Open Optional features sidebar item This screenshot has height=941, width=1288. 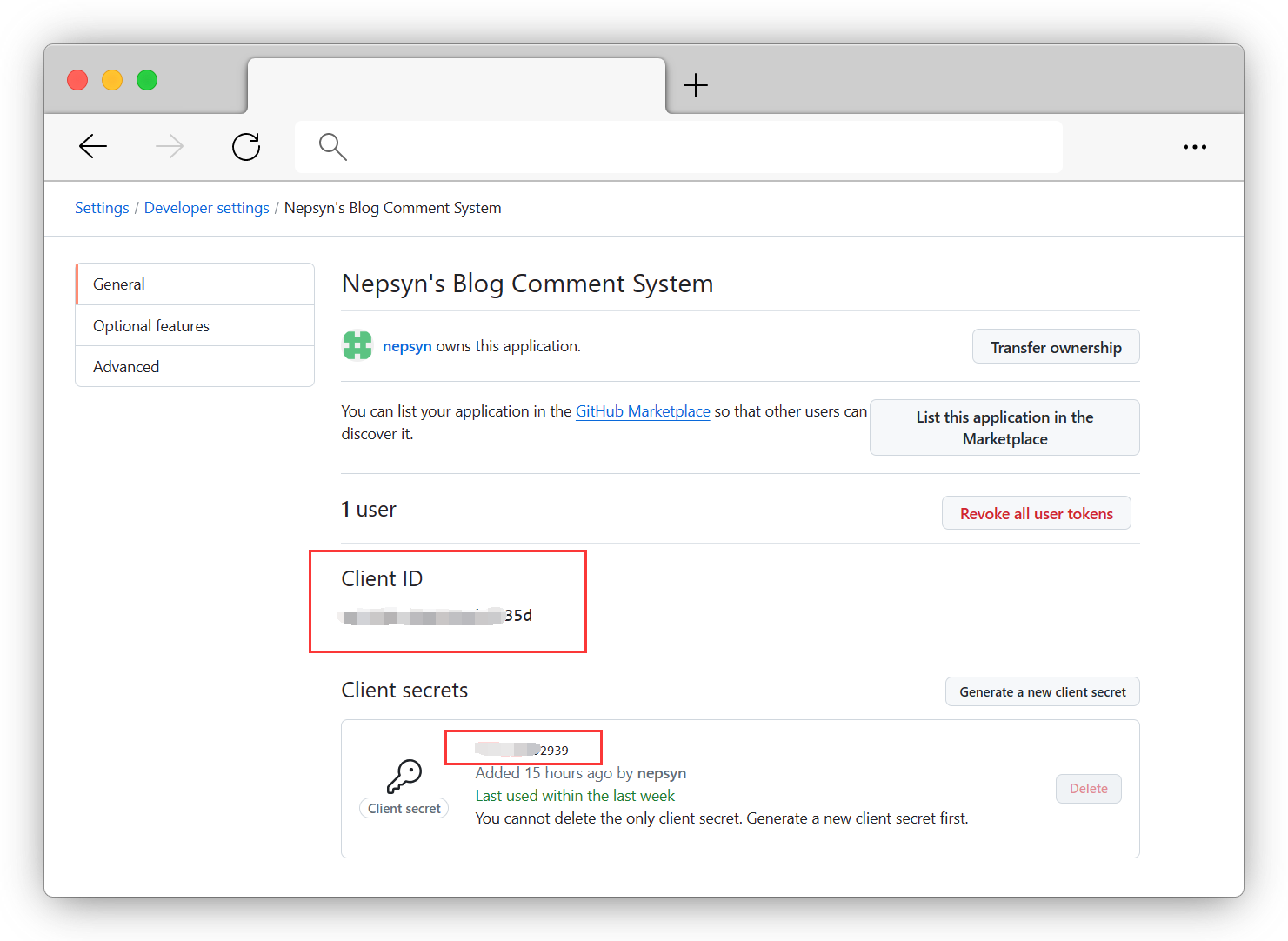[x=195, y=326]
